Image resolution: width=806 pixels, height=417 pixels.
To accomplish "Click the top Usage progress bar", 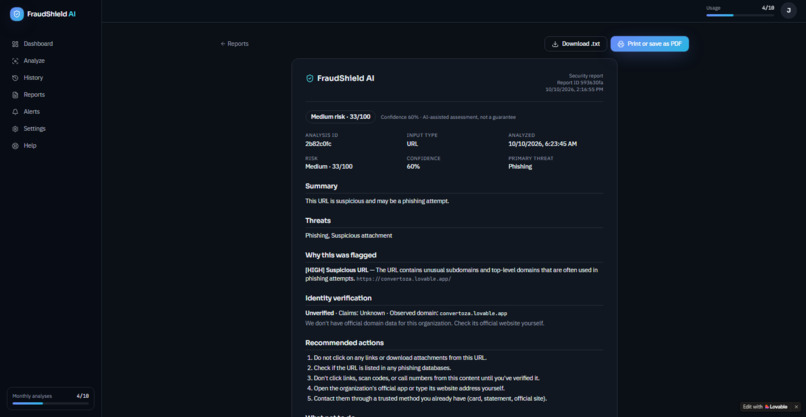I will 740,15.
